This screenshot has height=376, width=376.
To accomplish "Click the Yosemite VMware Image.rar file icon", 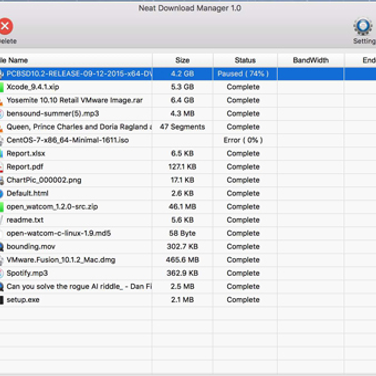I will pyautogui.click(x=2, y=100).
